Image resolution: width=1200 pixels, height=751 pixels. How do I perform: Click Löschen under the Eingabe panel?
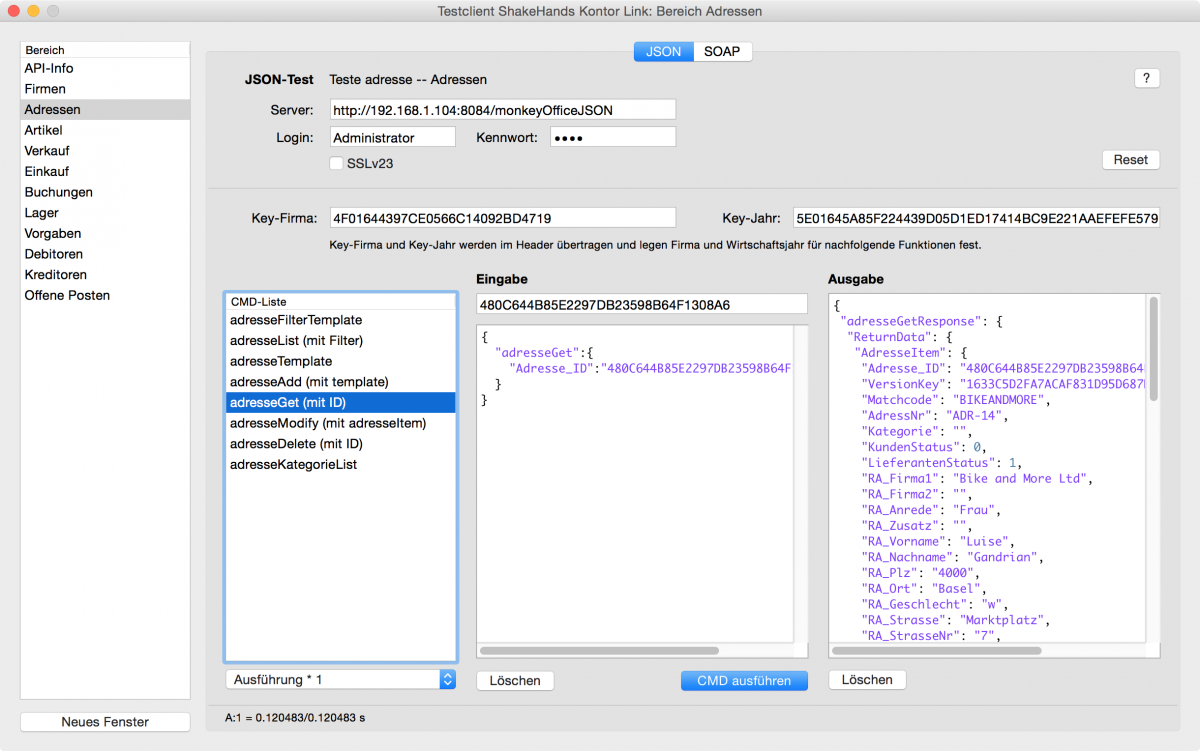pos(514,680)
